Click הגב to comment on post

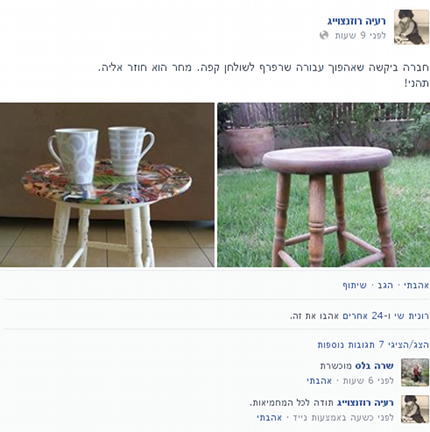pos(385,285)
